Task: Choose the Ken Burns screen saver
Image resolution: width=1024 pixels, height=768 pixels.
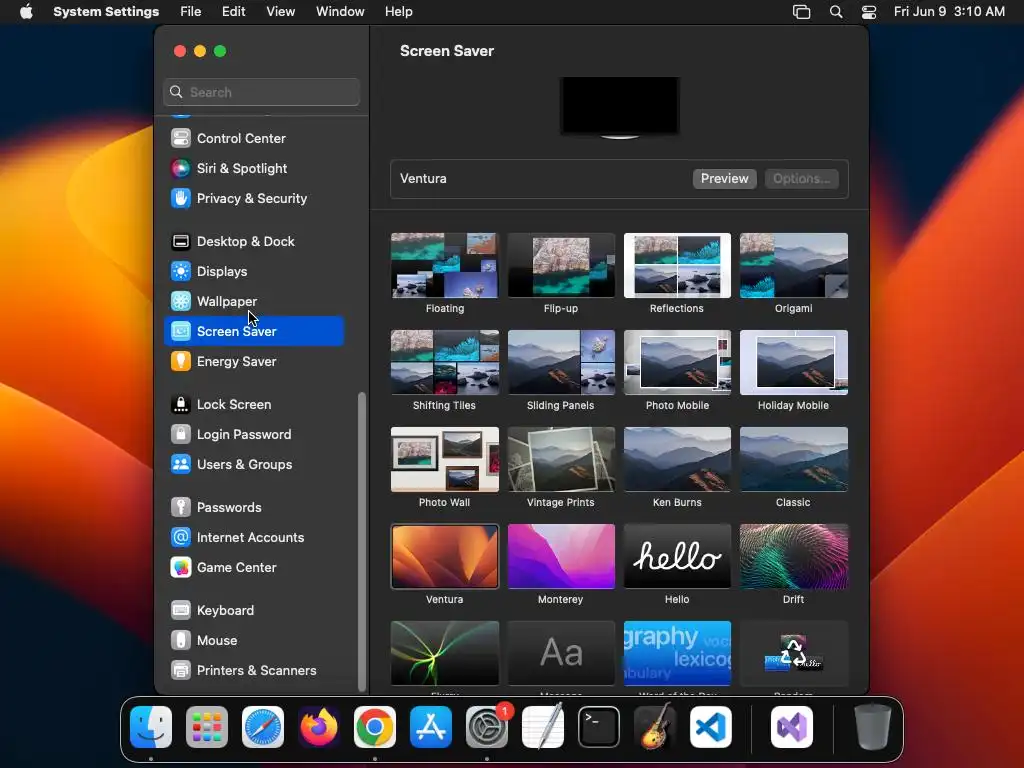Action: pyautogui.click(x=677, y=459)
